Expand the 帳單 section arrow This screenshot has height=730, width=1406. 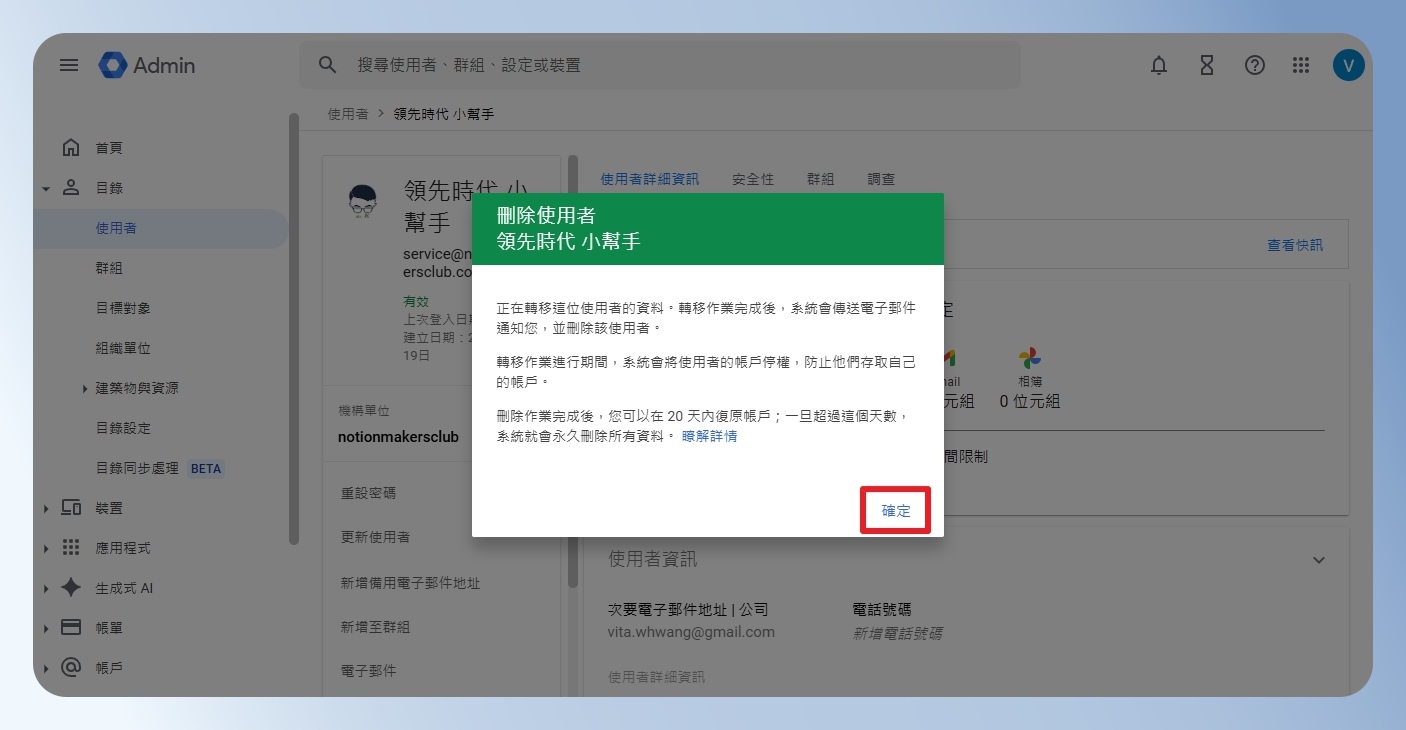(46, 628)
